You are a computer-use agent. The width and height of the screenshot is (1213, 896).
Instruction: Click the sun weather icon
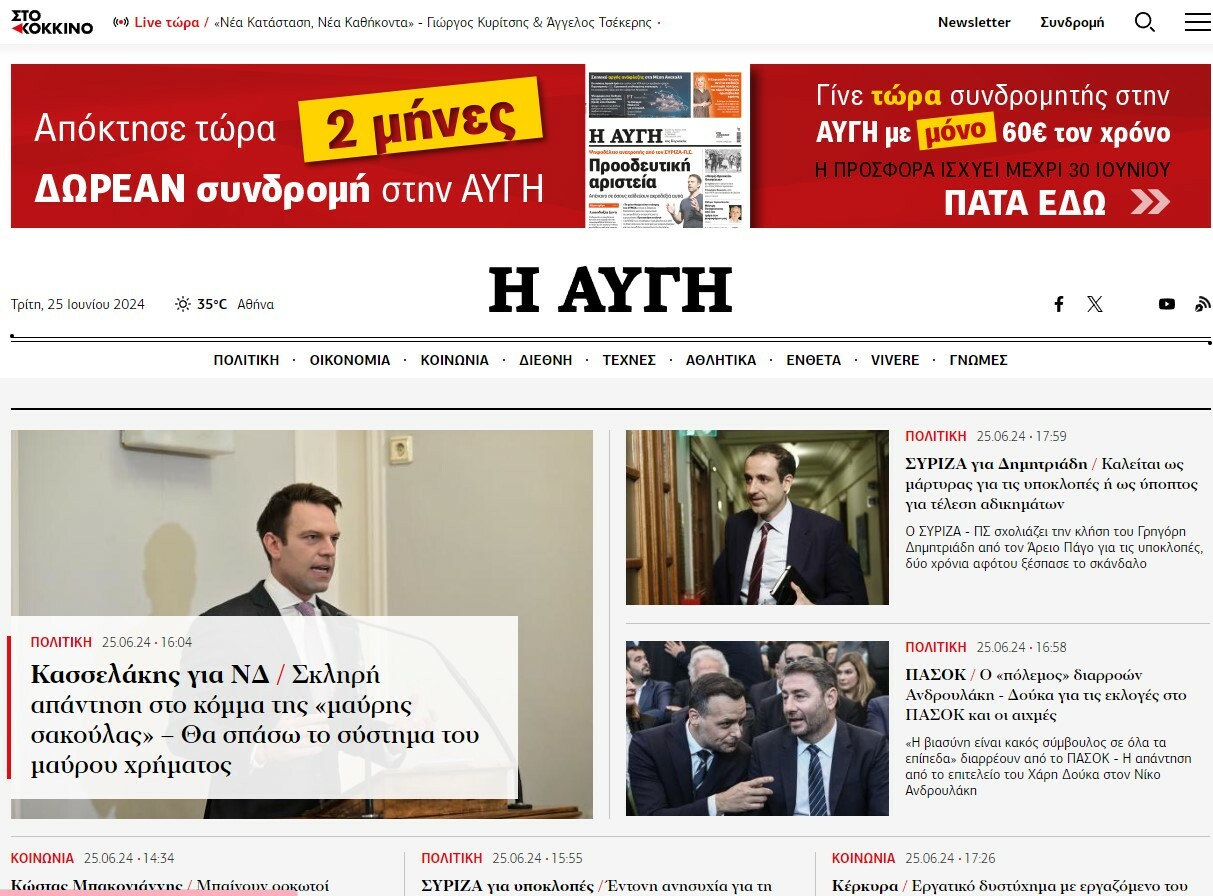click(183, 304)
